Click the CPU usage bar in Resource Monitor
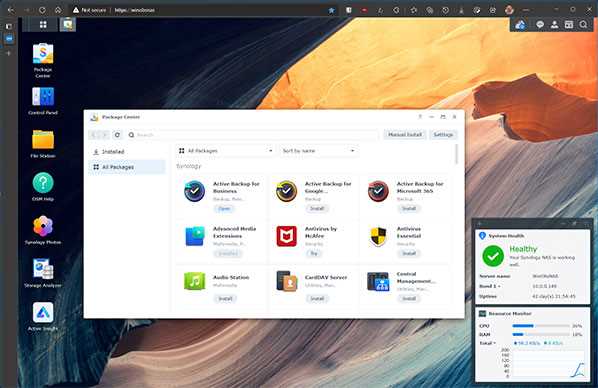598x388 pixels. coord(541,326)
